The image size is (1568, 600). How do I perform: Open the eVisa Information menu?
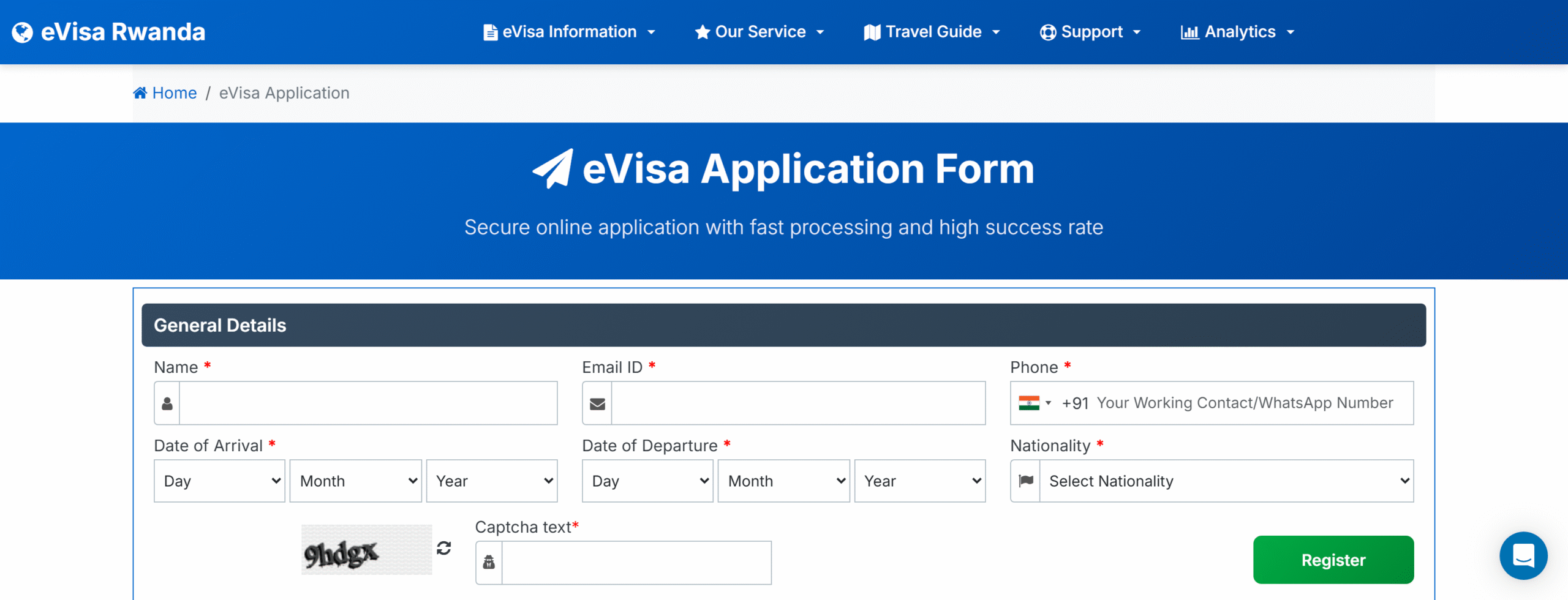click(x=569, y=32)
